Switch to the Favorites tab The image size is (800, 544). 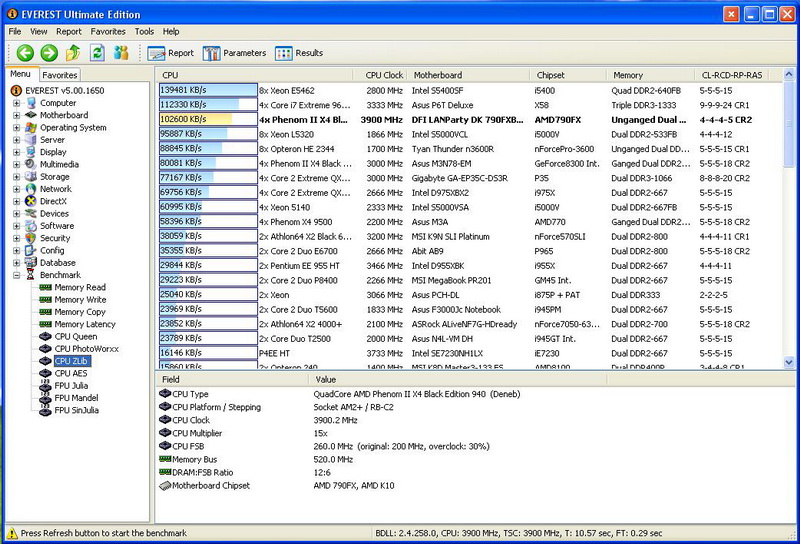pos(60,75)
